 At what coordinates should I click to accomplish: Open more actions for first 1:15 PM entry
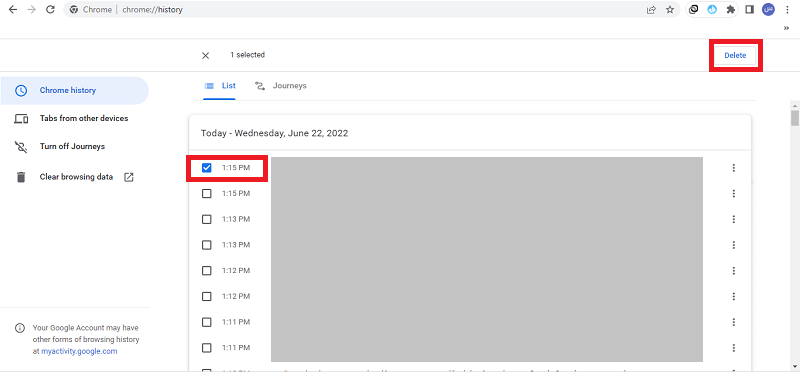734,168
